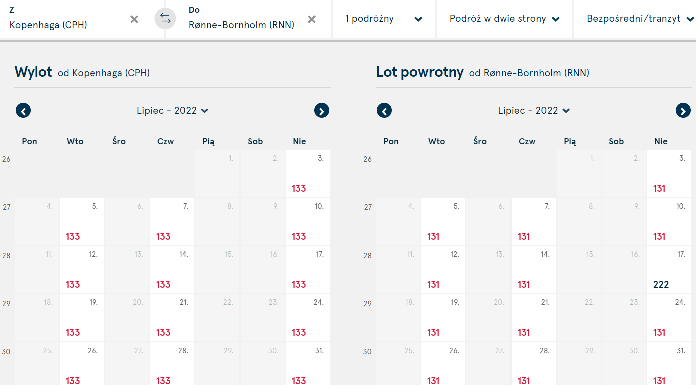Choose July 14 in departure calendar
Image resolution: width=698 pixels, height=388 pixels.
[x=172, y=270]
